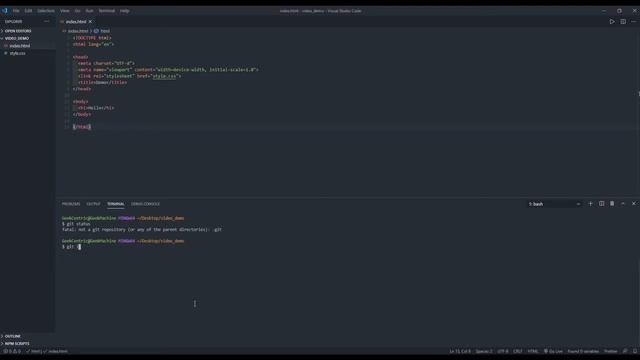The image size is (640, 360).
Task: Click the Go Live status bar button
Action: 553,351
